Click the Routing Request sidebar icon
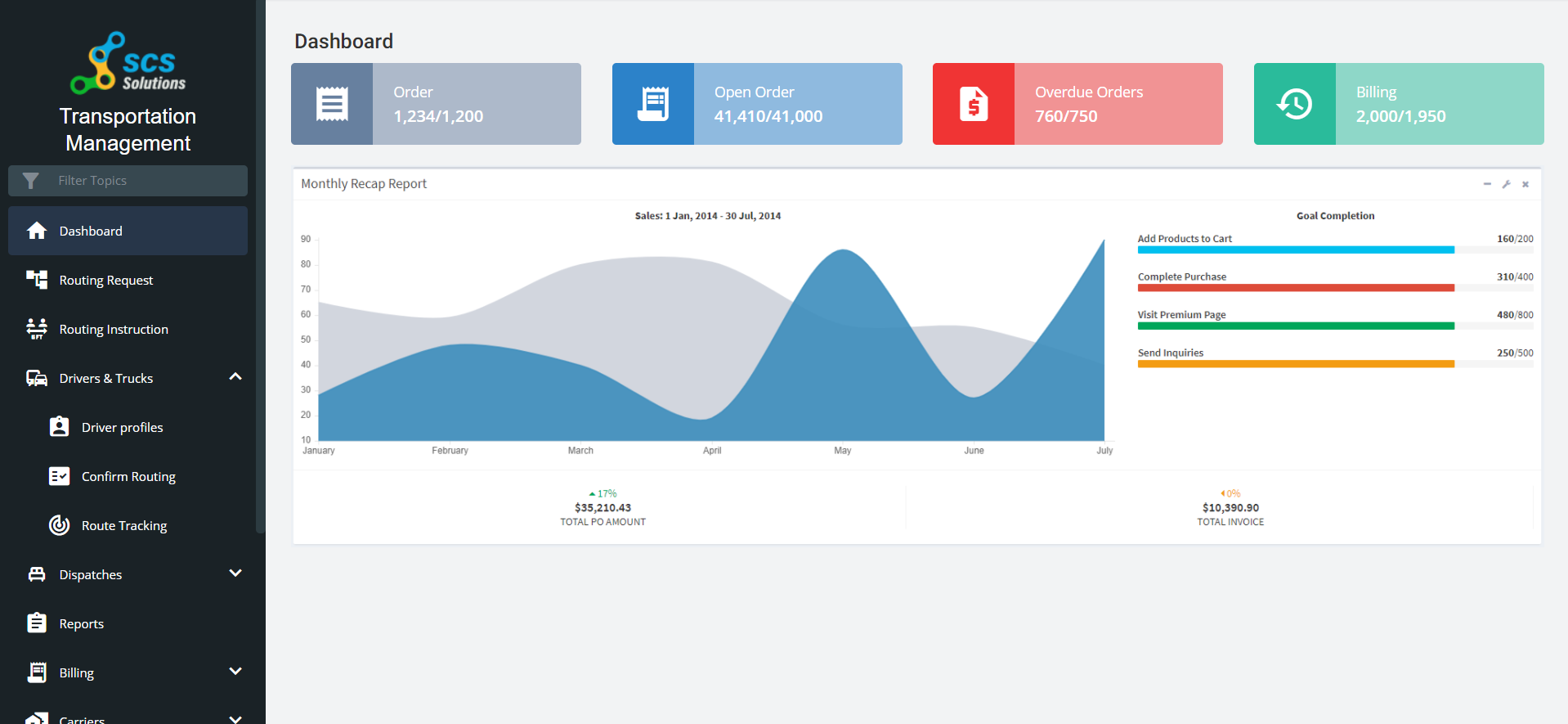Screen dimensions: 1568x724 click(x=37, y=280)
